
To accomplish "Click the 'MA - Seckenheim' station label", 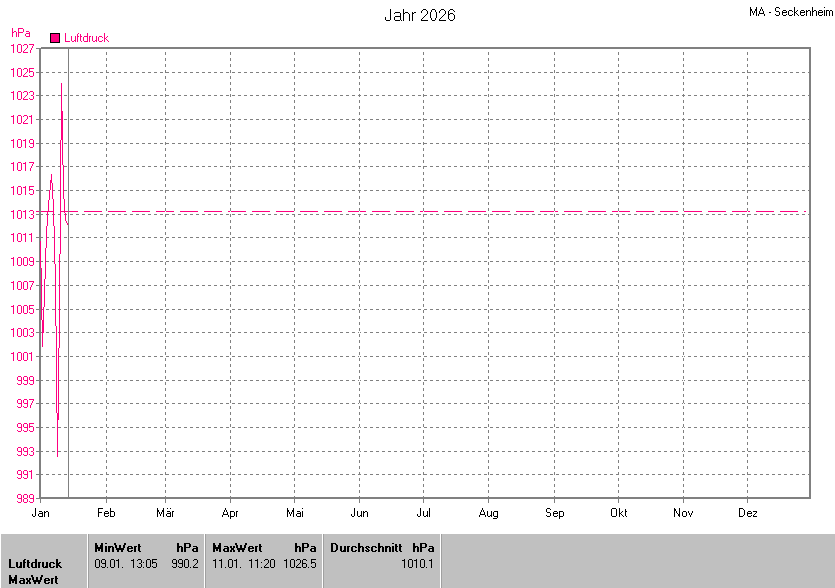I will tap(789, 13).
